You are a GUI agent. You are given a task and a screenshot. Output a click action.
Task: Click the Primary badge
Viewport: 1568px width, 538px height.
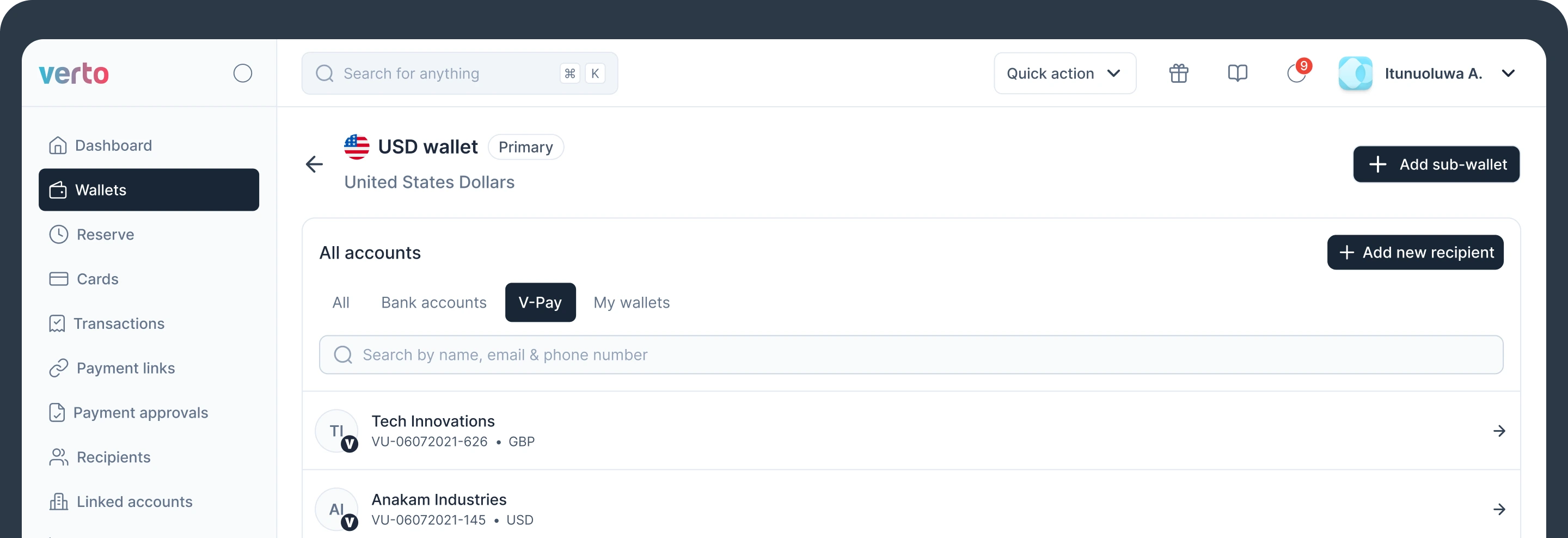point(526,146)
